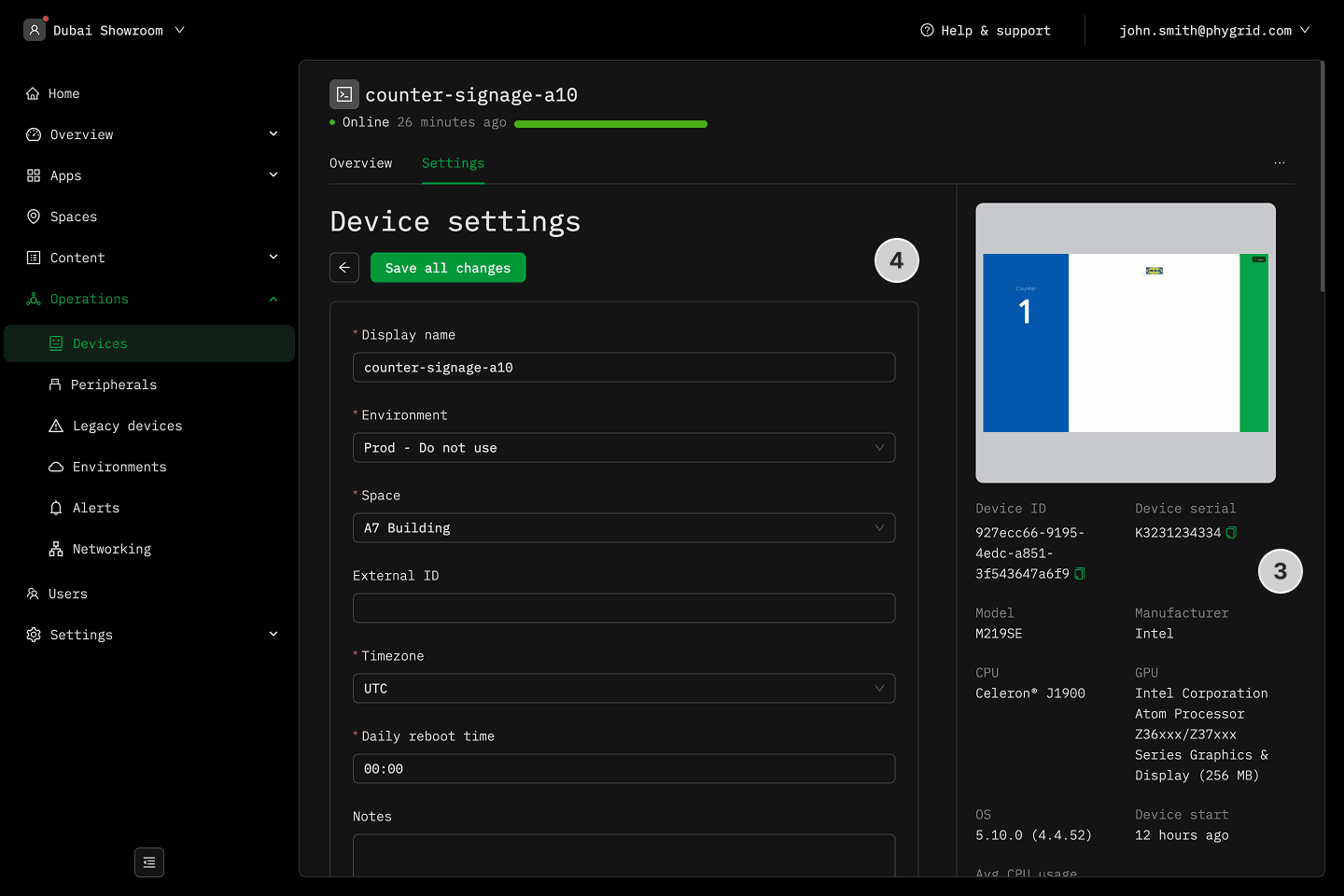Switch to the Overview tab
The image size is (1344, 896).
[x=360, y=163]
